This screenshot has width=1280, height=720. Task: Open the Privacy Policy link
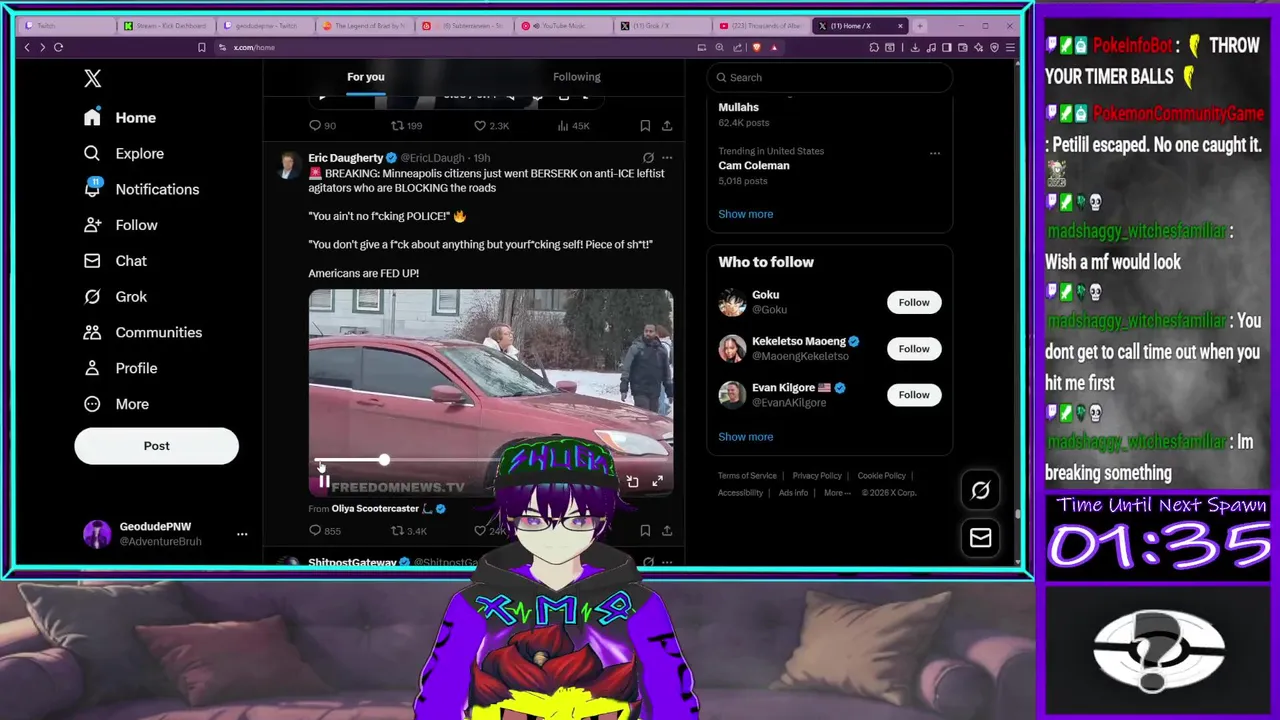(x=817, y=476)
